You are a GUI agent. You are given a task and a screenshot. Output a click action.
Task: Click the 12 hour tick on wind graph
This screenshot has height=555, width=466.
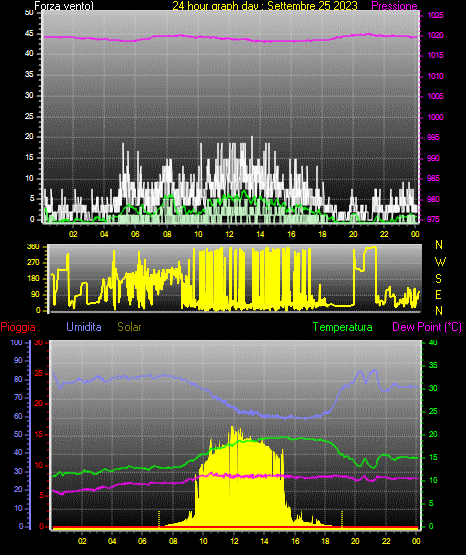229,234
